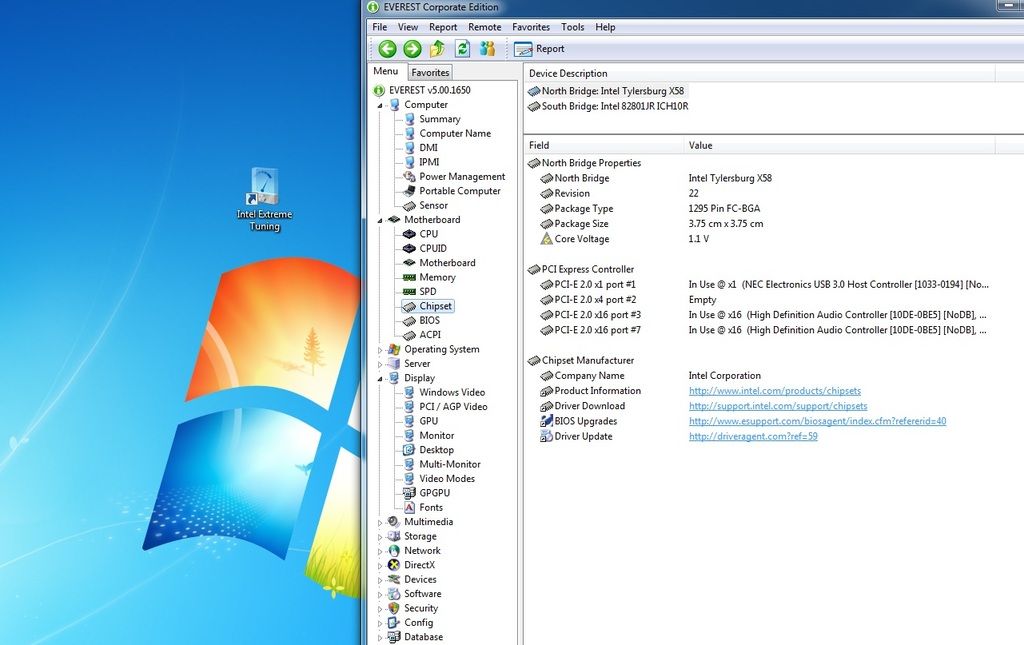This screenshot has height=645, width=1024.
Task: Select the Multi-Monitor tree item
Action: pyautogui.click(x=449, y=464)
